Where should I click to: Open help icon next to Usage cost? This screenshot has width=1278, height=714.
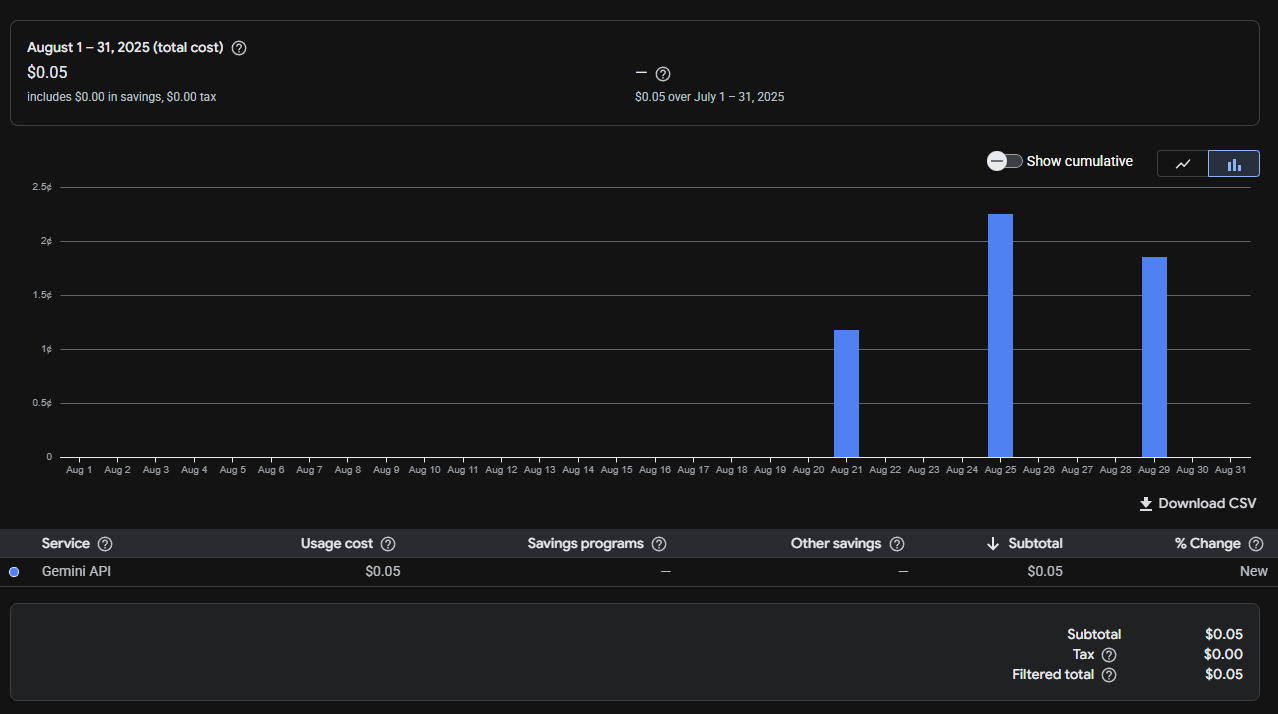coord(388,544)
